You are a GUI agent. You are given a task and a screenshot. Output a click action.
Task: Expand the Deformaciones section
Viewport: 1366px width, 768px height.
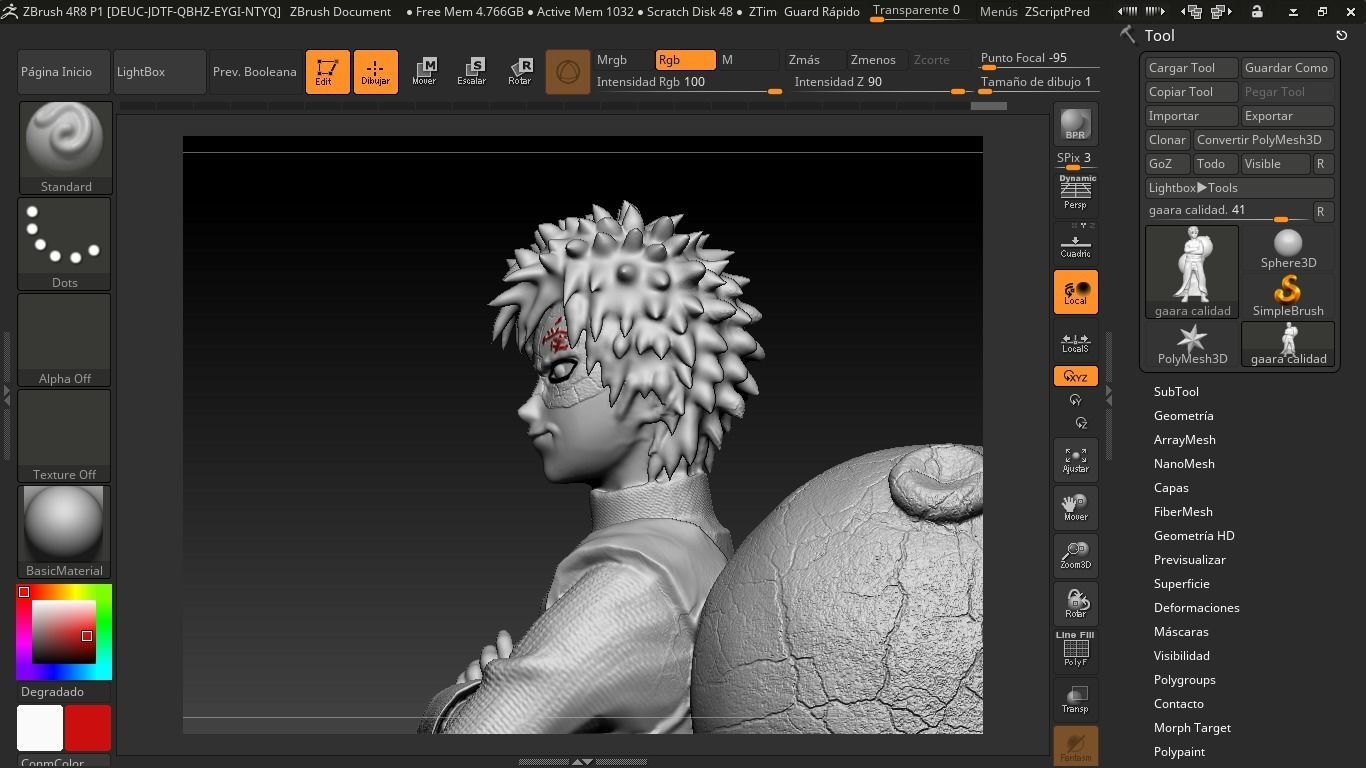coord(1197,608)
